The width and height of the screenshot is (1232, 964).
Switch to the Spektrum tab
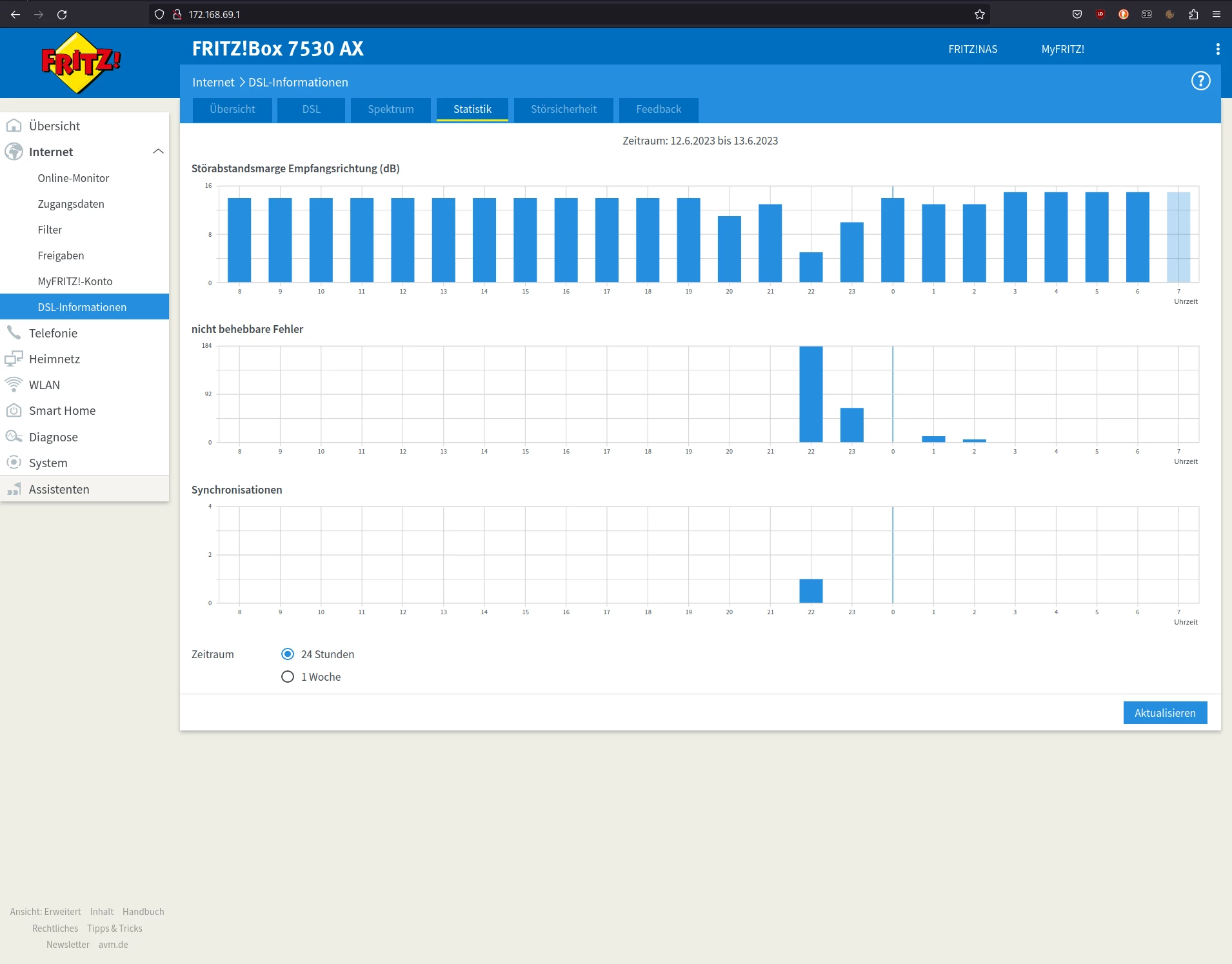390,109
